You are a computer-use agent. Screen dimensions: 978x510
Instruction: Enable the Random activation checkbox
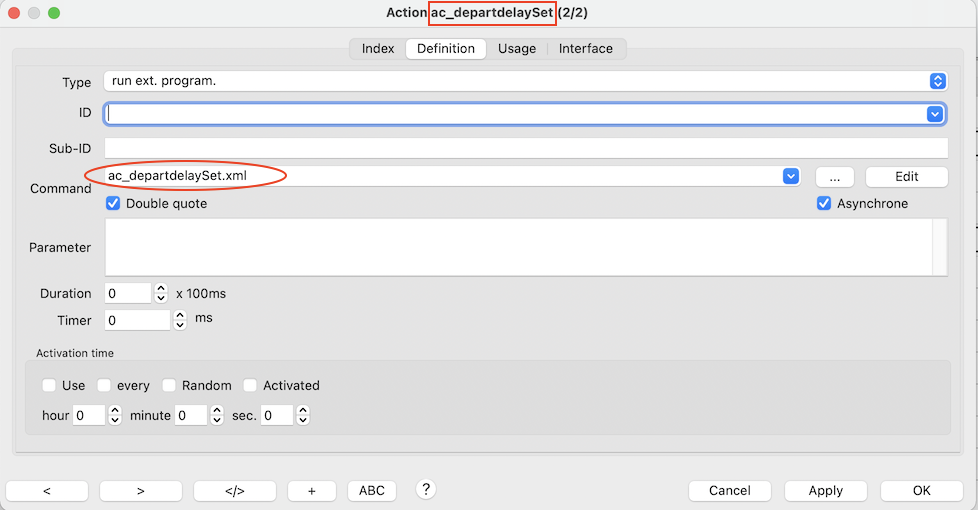point(169,385)
